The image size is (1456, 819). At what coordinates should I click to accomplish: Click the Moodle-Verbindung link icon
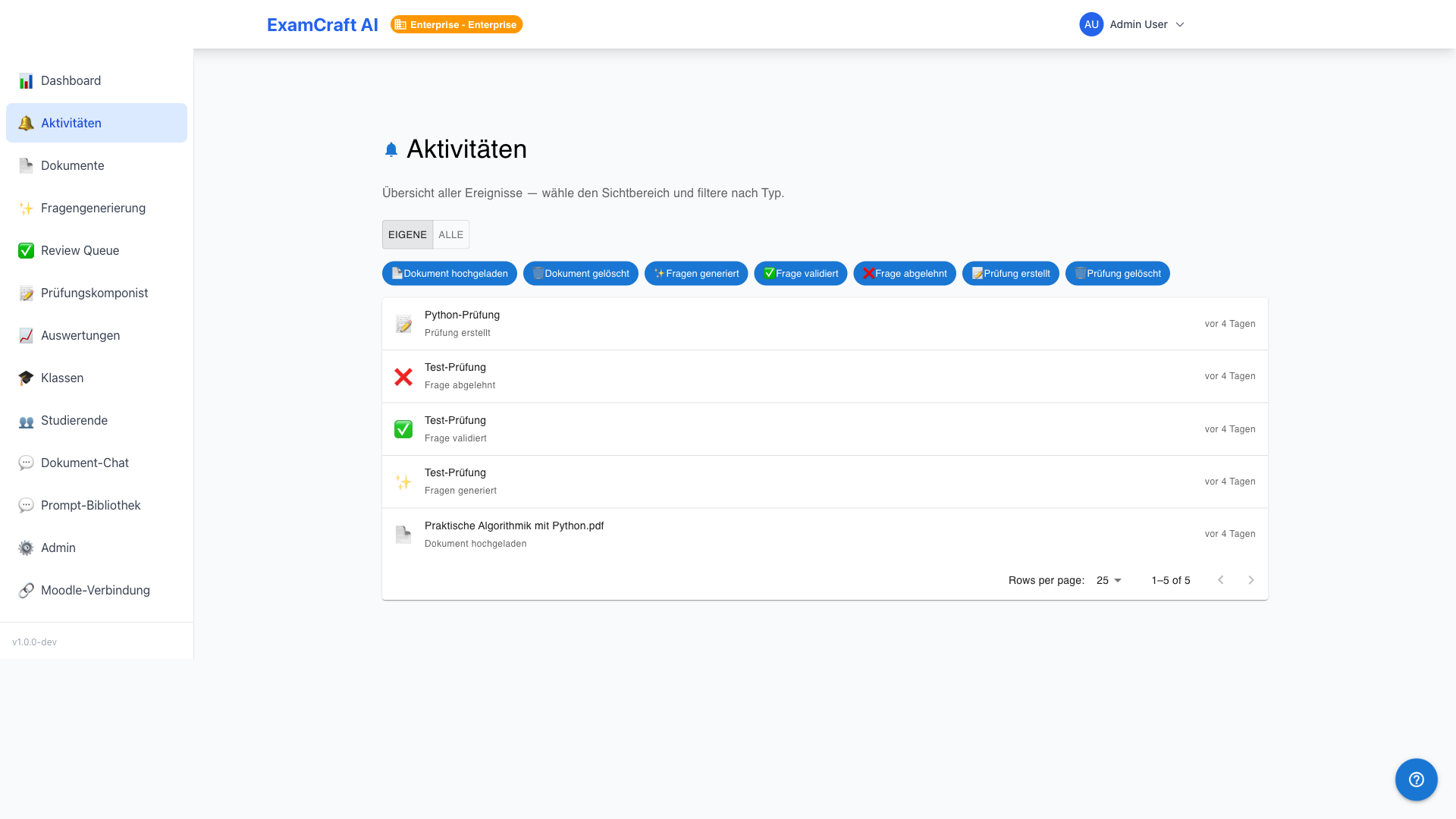[x=26, y=591]
